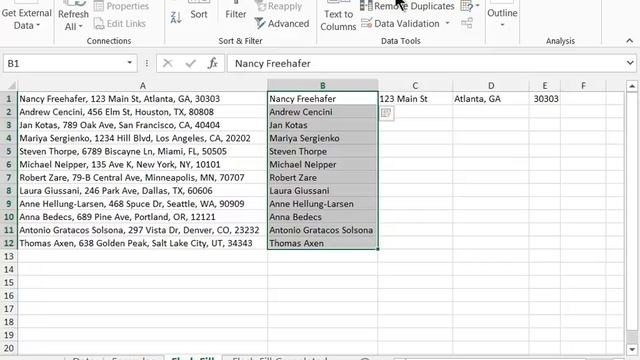Click cell B9 'Anne Hellung-Larsen'
640x360 pixels.
pos(322,204)
